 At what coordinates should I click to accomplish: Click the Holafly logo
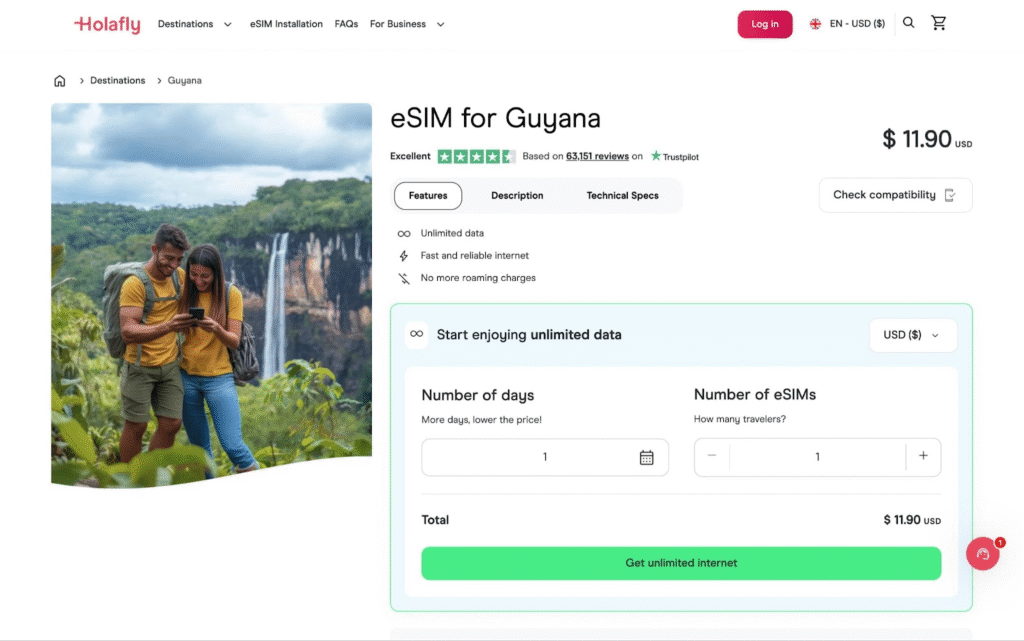tap(106, 24)
